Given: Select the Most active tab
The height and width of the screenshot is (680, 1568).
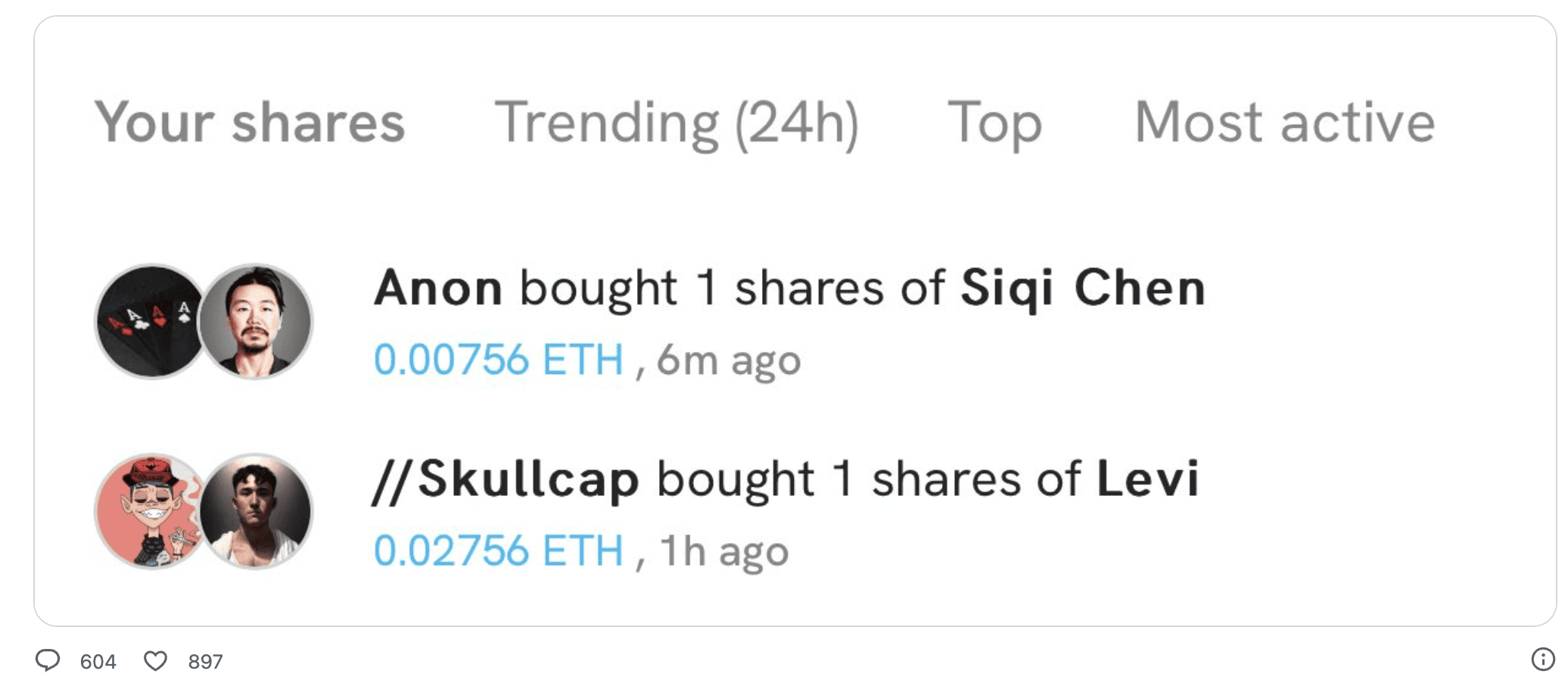Looking at the screenshot, I should 1285,123.
